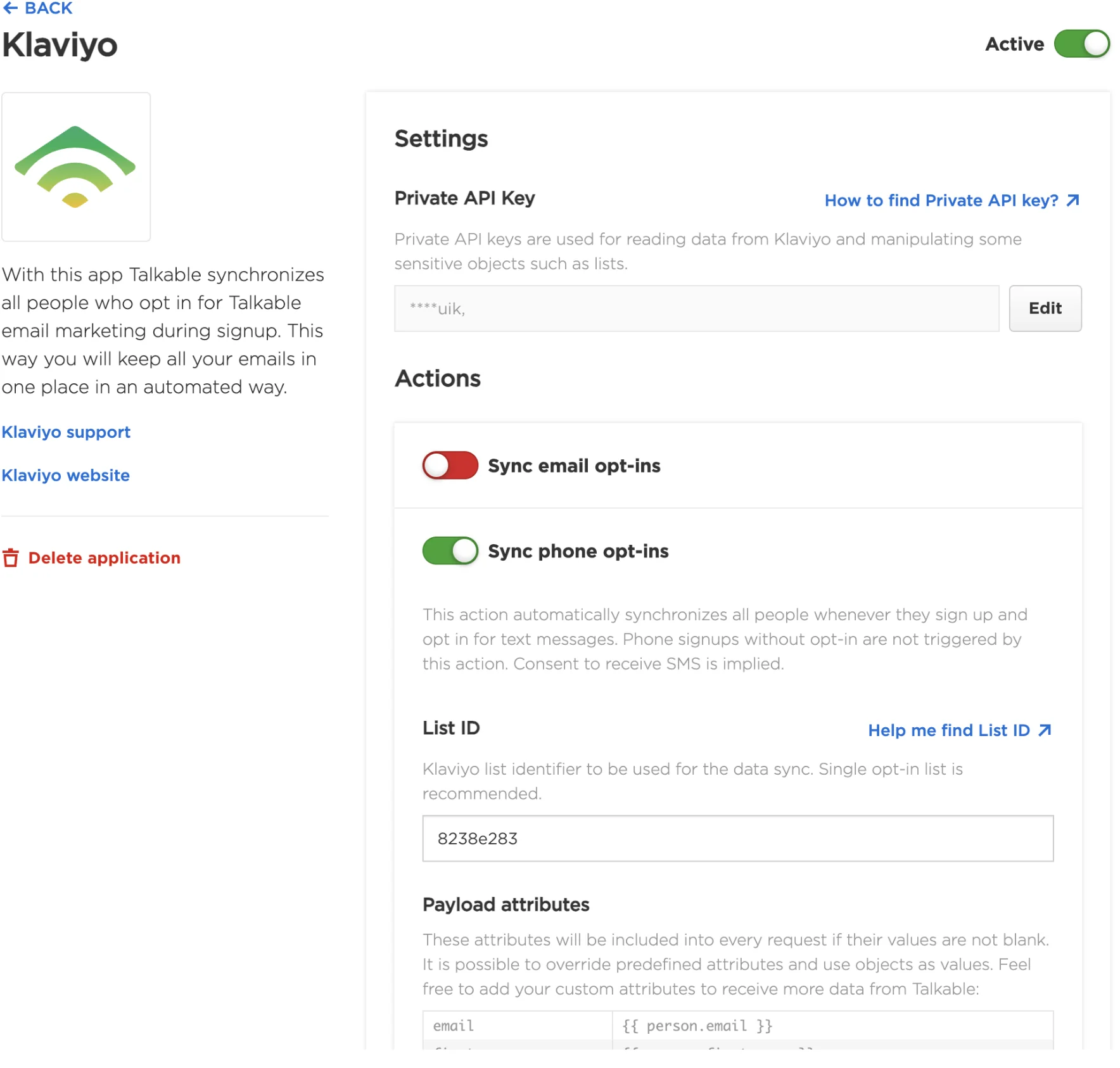Click the Edit button for API key
This screenshot has height=1068, width=1120.
1045,308
